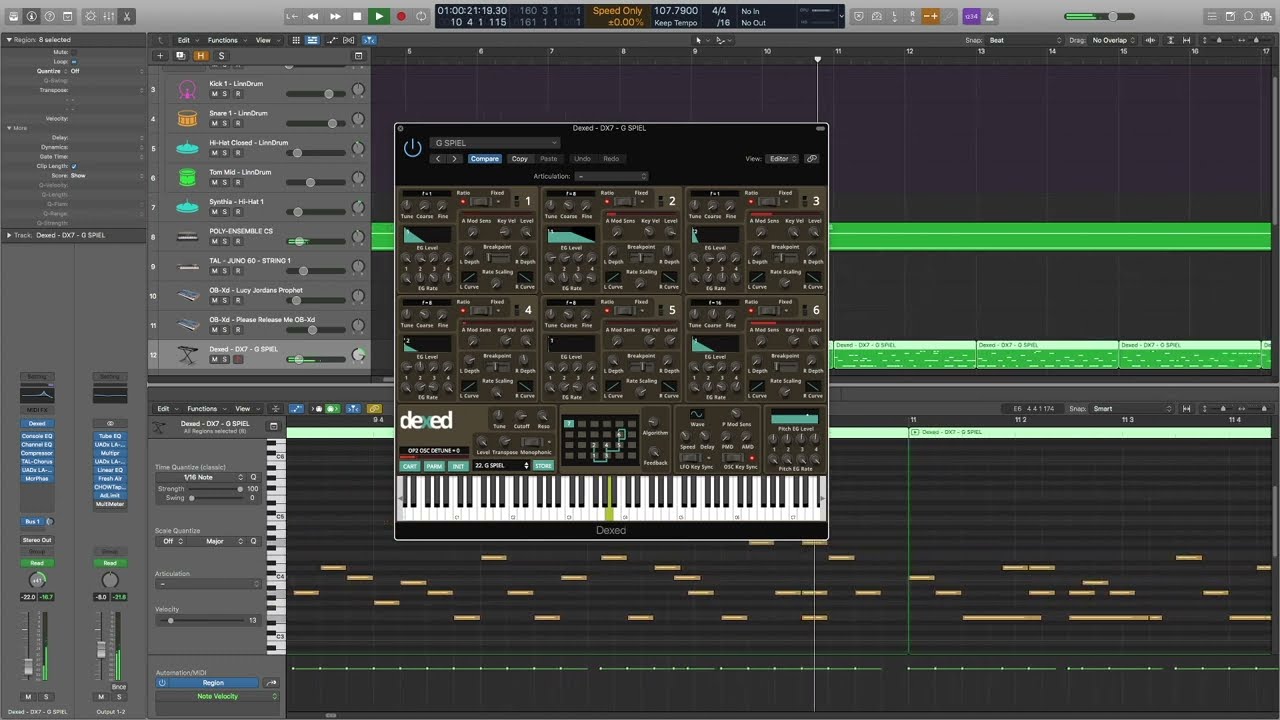1280x720 pixels.
Task: Solo the Snare 1 - LinnDrum track
Action: (x=225, y=123)
